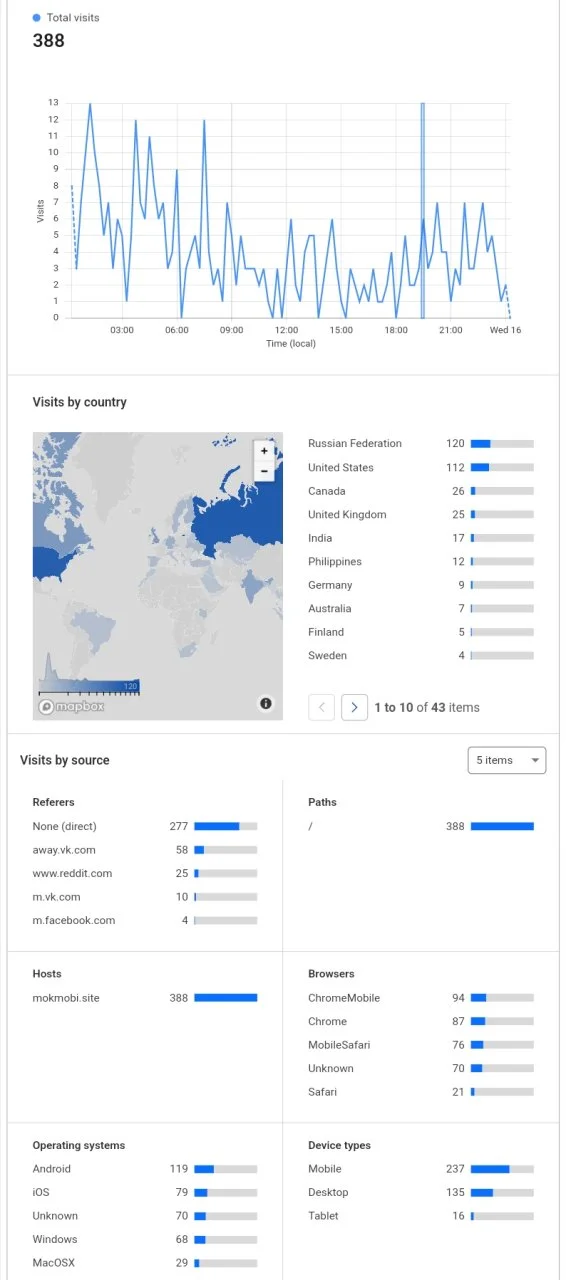
Task: Click MobileSafari browser row
Action: coord(421,1045)
